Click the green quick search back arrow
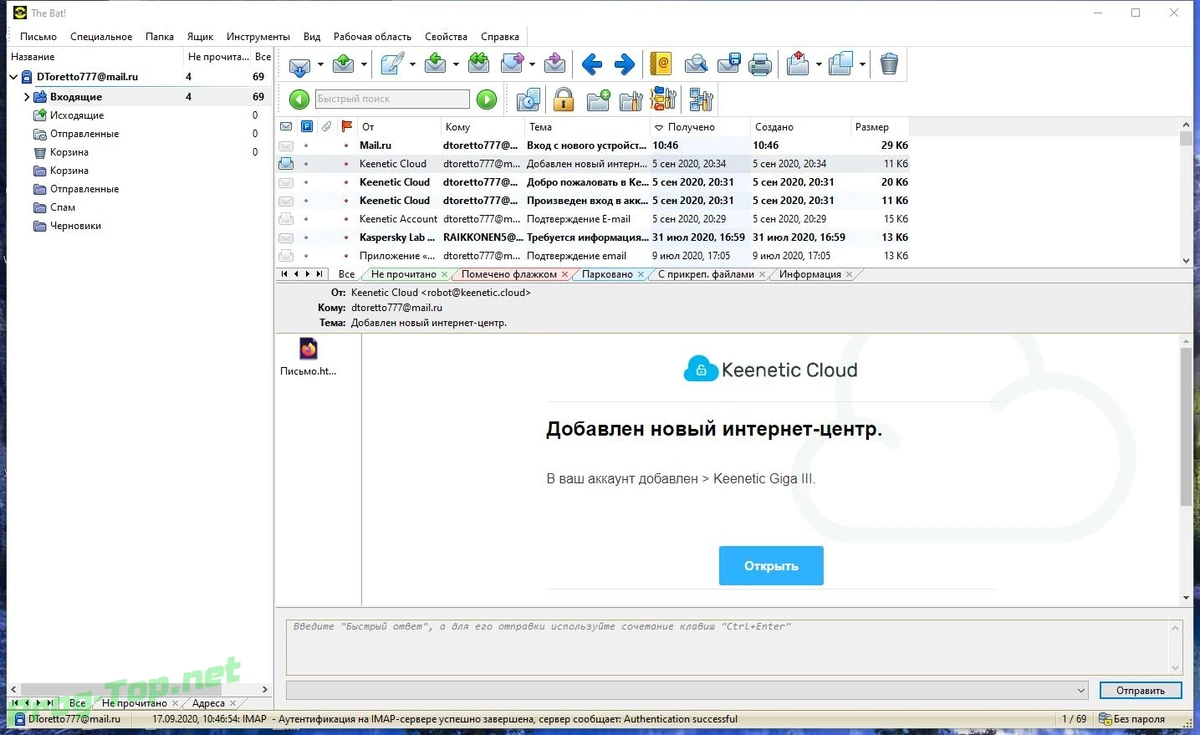The width and height of the screenshot is (1200, 735). point(299,99)
